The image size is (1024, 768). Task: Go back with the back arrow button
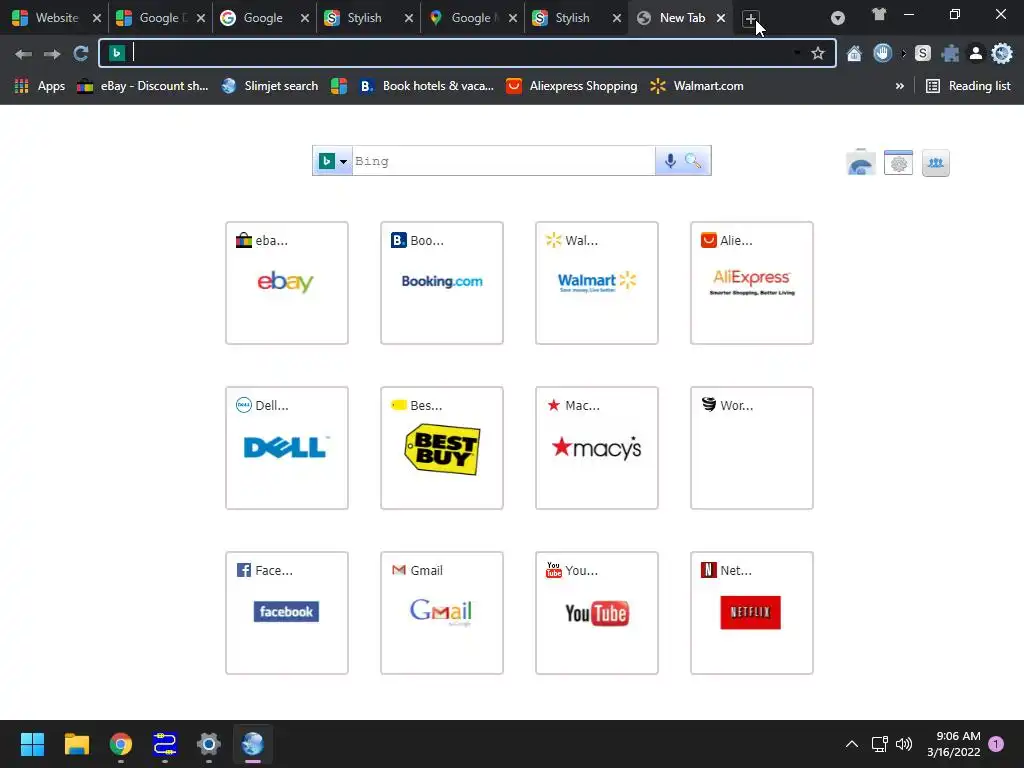tap(23, 54)
